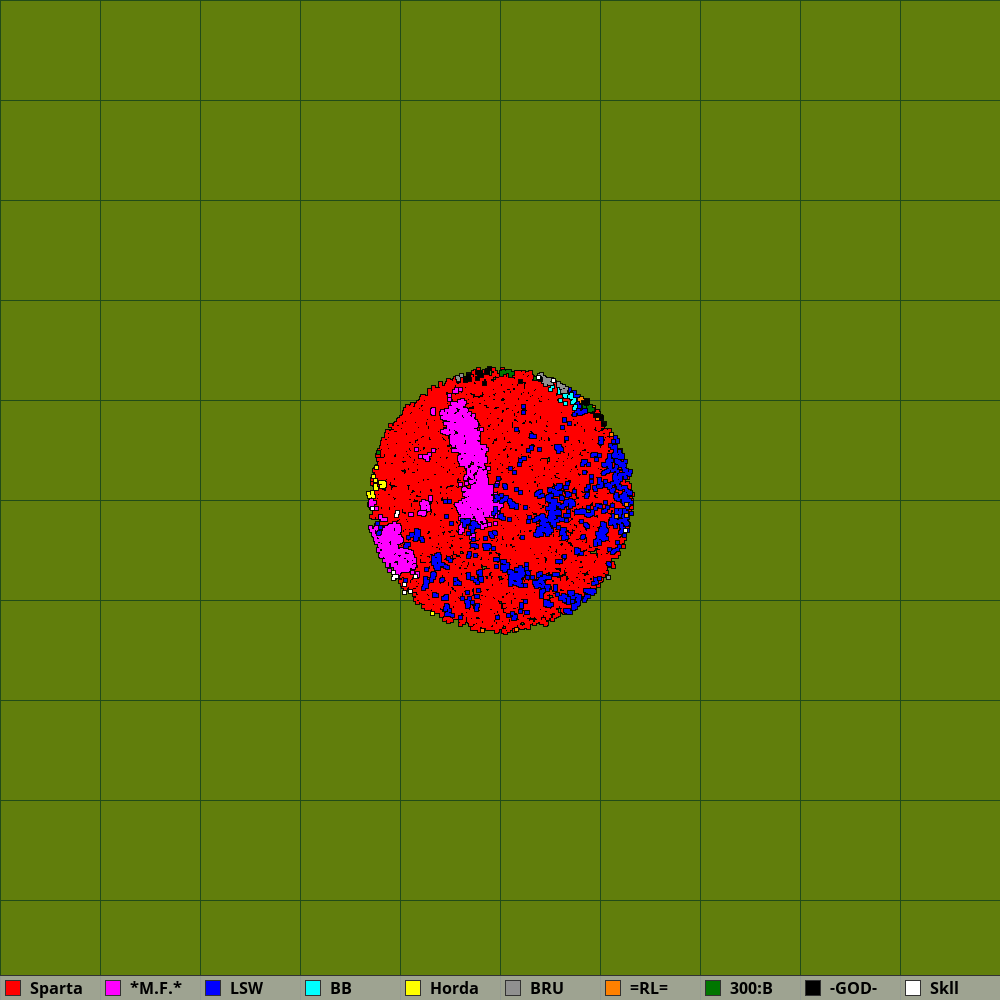1000x1000 pixels.
Task: Select the -GOD- label in legend
Action: tap(853, 989)
